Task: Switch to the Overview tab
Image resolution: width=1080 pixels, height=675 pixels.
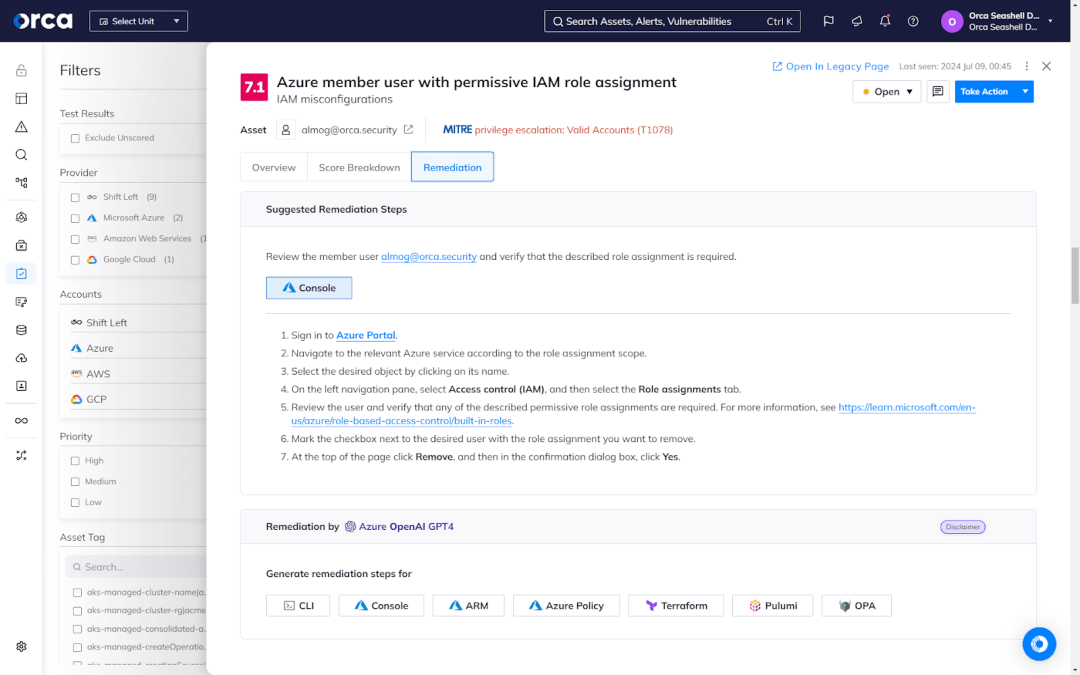Action: click(273, 167)
